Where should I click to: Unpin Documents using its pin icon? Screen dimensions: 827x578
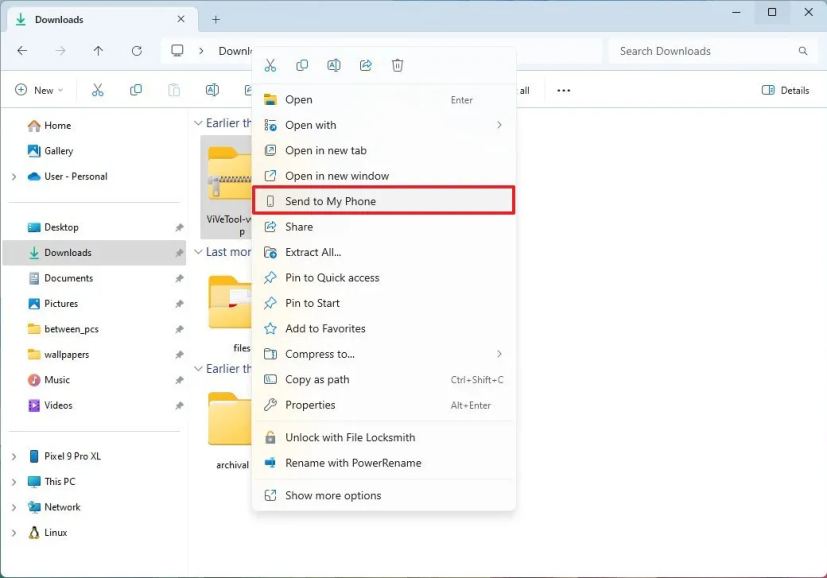(179, 278)
